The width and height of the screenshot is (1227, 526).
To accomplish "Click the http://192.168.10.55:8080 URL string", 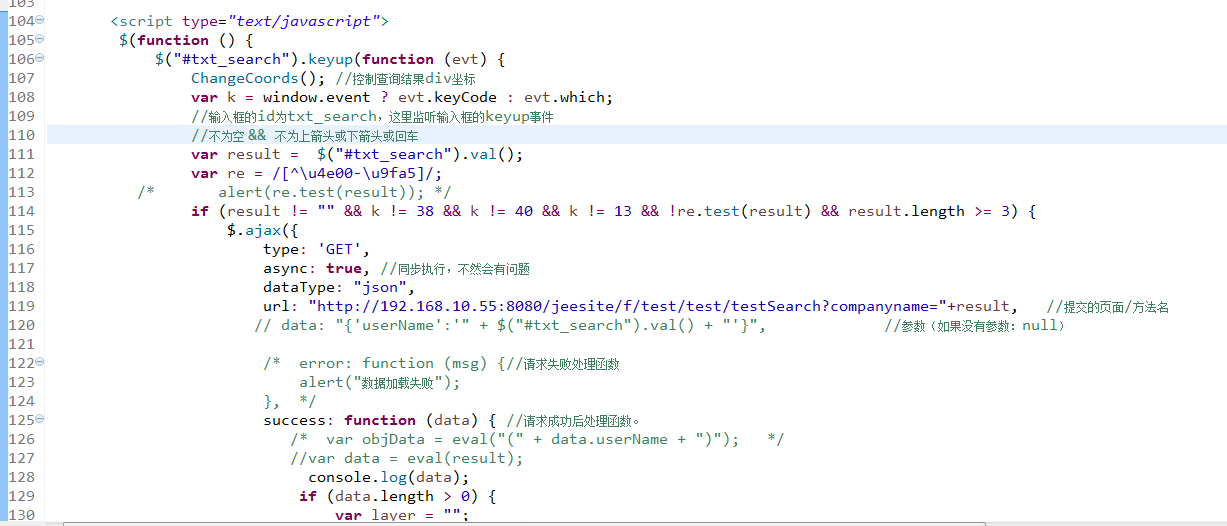I will 627,306.
